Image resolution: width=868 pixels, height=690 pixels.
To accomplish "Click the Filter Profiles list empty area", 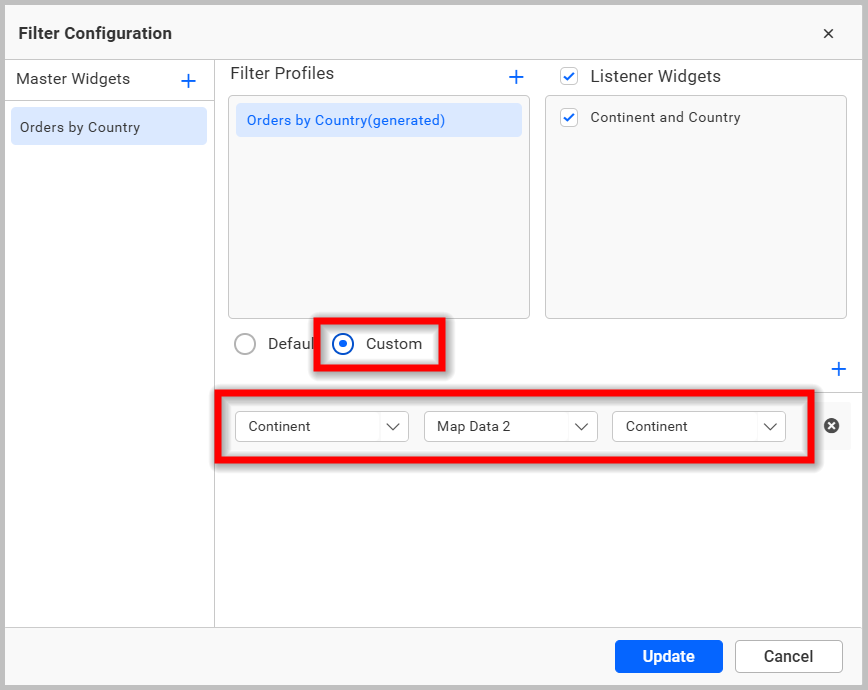I will click(x=378, y=230).
